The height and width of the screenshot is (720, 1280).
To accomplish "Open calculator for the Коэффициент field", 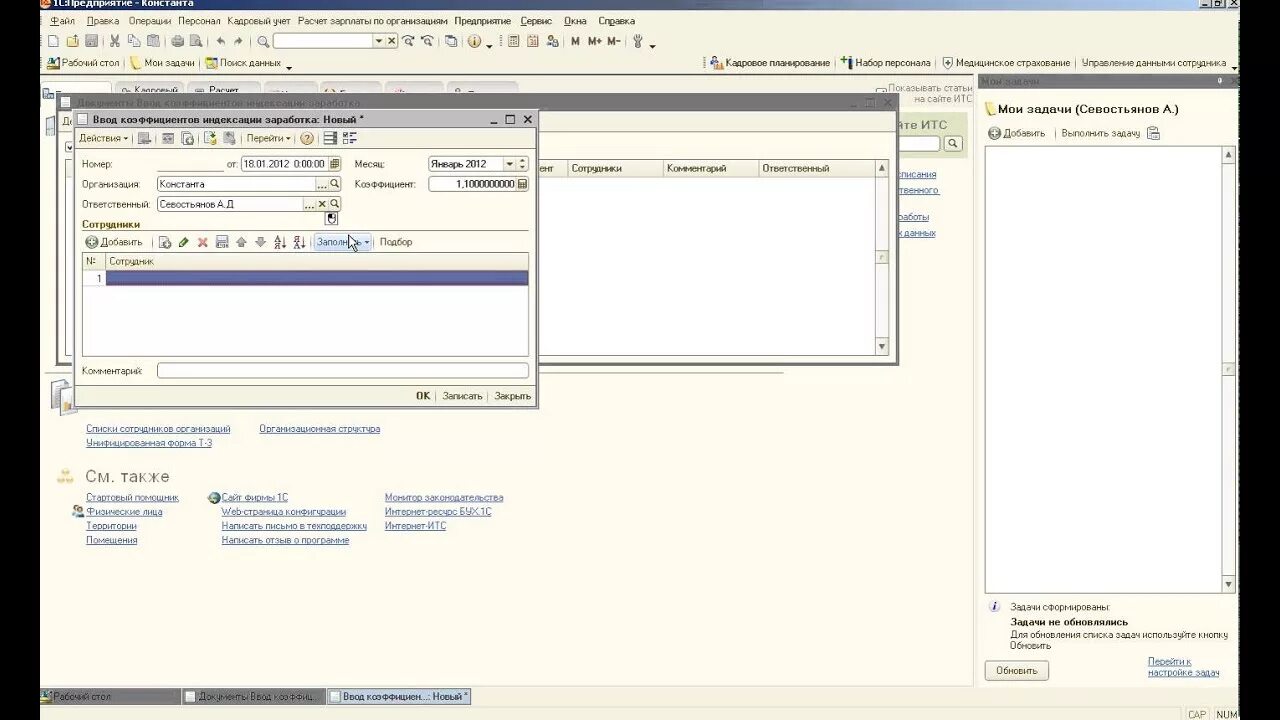I will (x=522, y=184).
